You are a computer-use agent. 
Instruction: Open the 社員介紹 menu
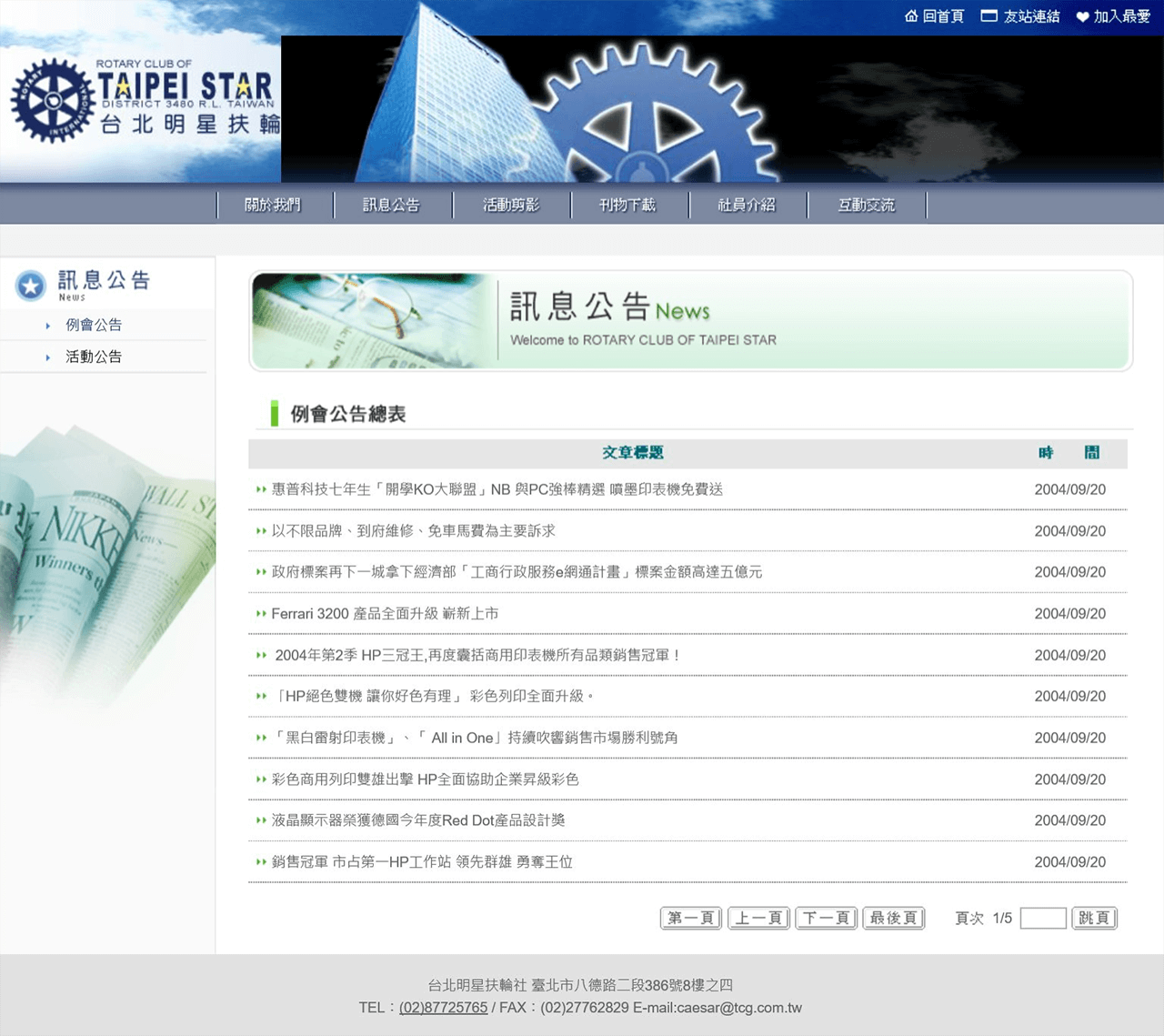pos(747,206)
